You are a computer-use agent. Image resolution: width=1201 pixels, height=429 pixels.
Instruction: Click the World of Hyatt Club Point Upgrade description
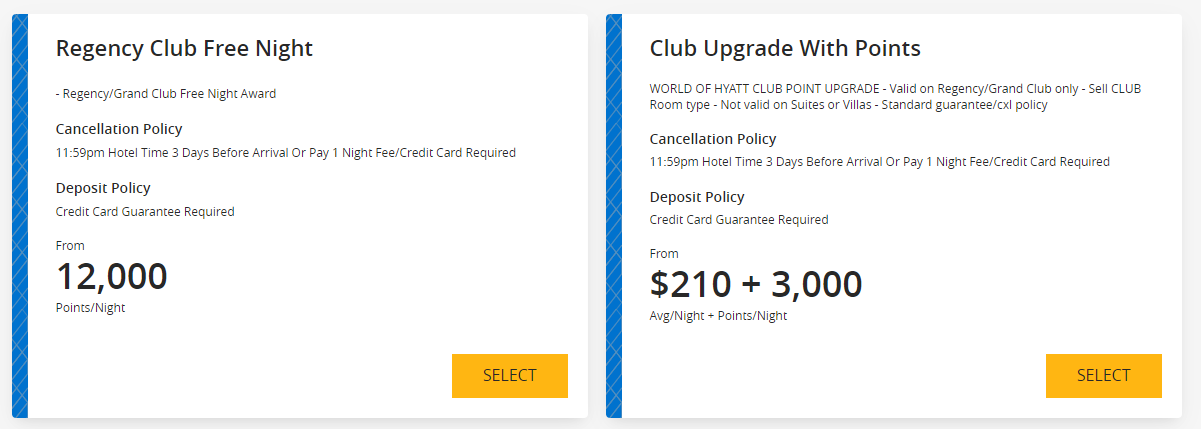click(895, 97)
